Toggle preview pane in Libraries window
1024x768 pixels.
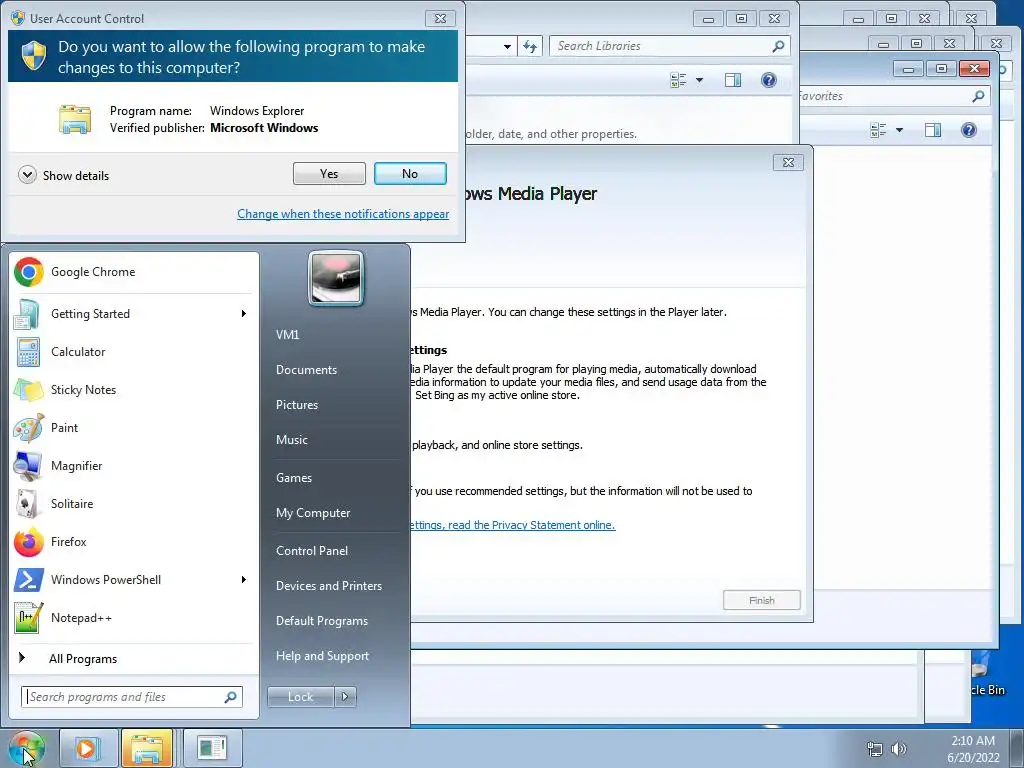[x=733, y=80]
